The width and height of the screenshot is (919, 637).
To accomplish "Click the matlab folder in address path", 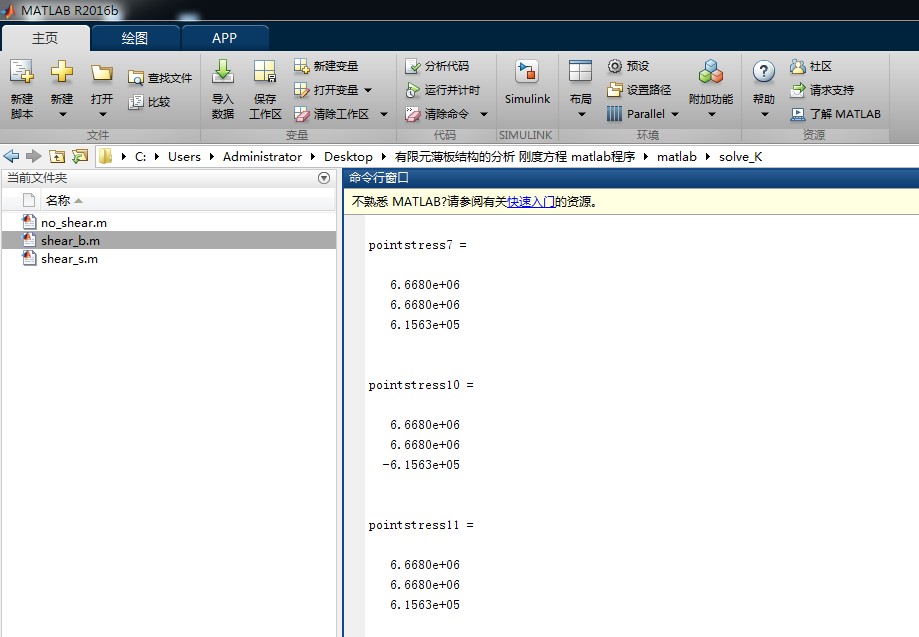I will pos(677,156).
